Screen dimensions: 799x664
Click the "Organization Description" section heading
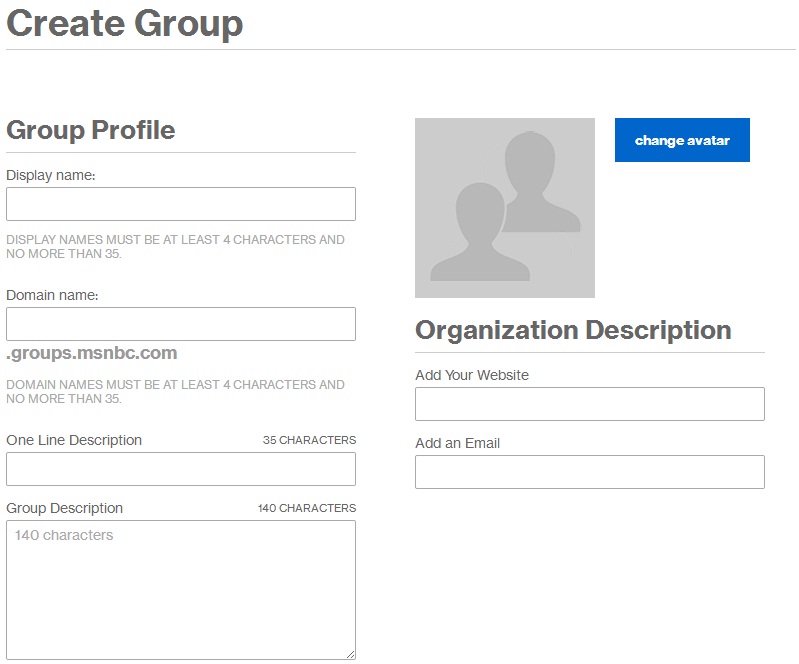tap(573, 330)
